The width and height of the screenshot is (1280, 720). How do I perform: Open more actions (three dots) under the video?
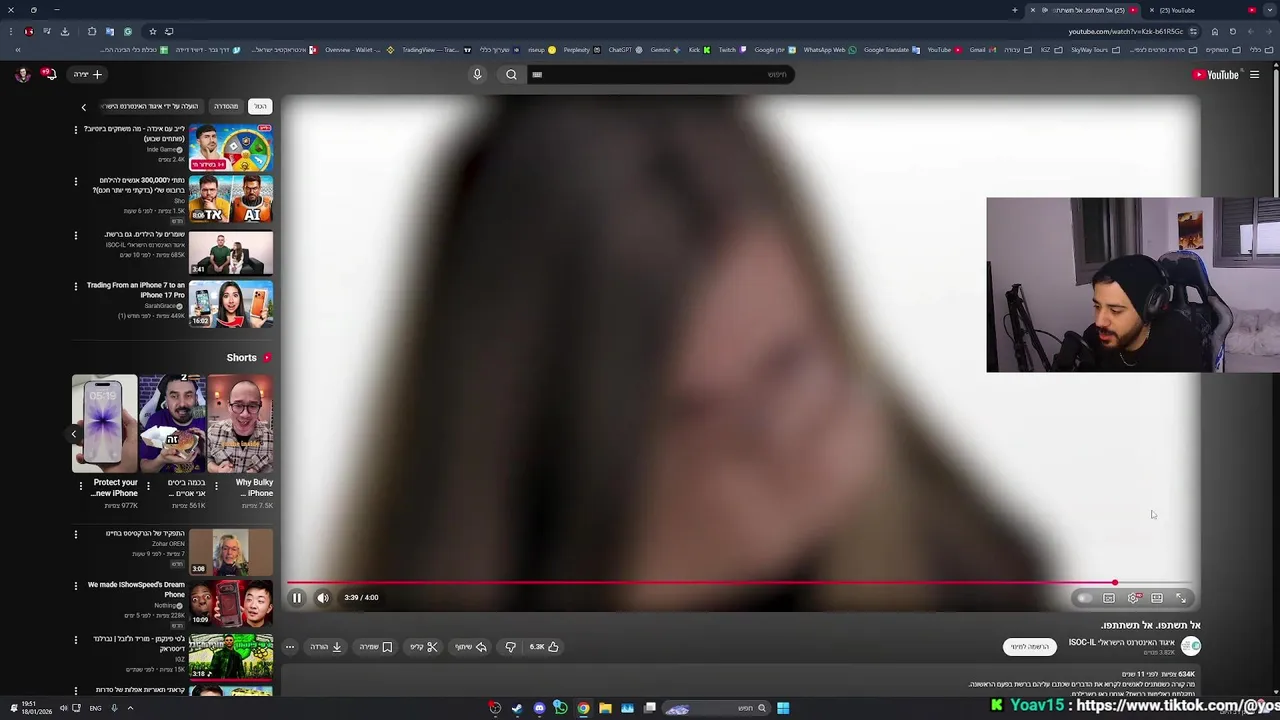click(x=290, y=647)
